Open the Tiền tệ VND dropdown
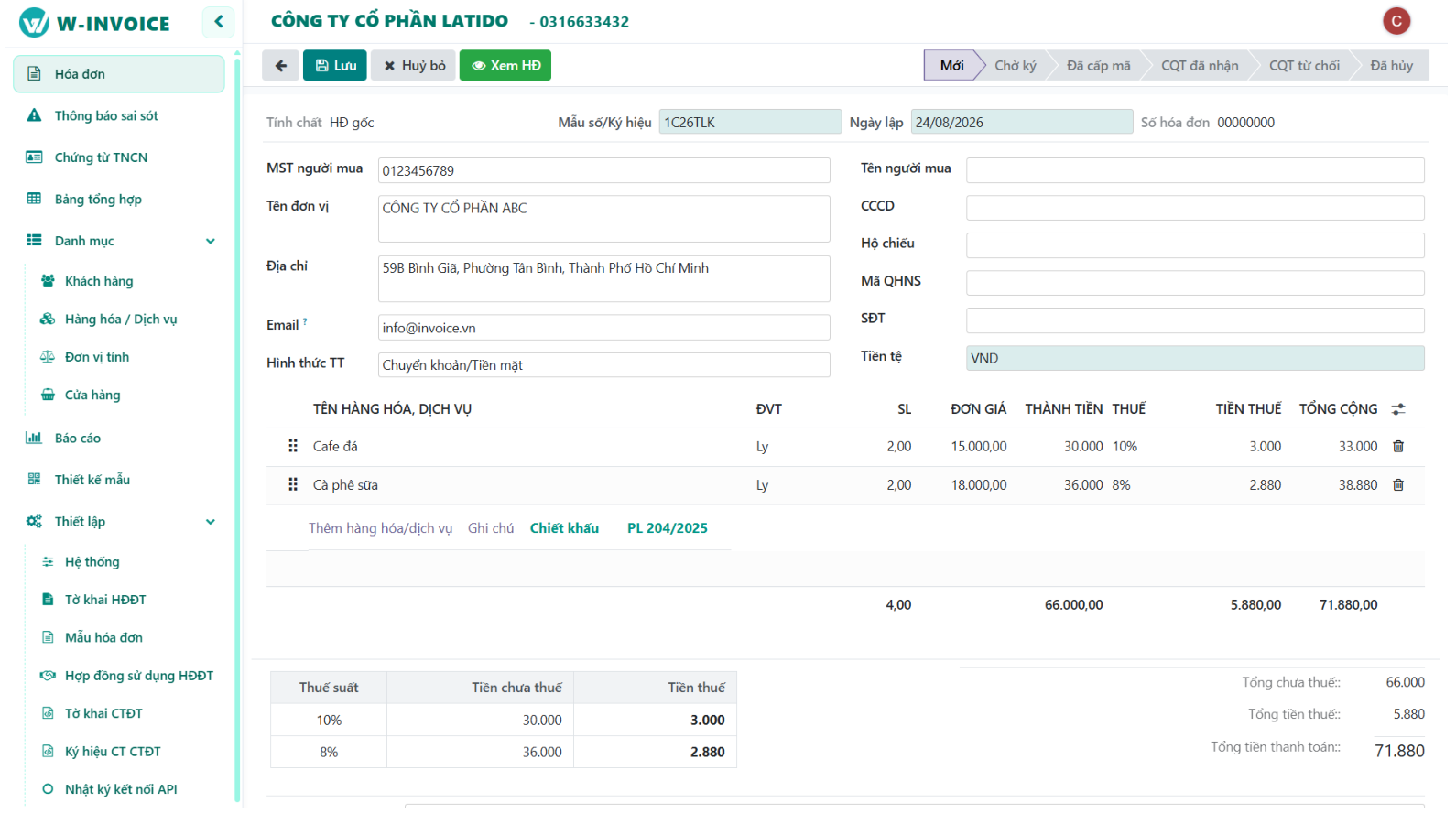The image size is (1456, 824). 1195,358
